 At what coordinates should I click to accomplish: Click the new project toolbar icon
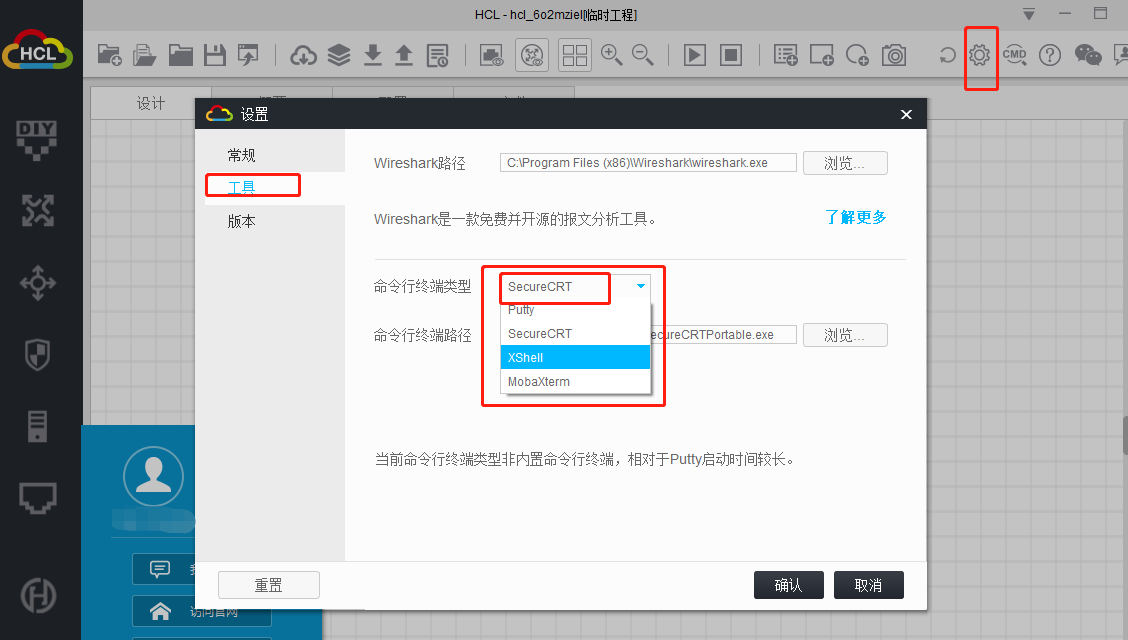[109, 55]
